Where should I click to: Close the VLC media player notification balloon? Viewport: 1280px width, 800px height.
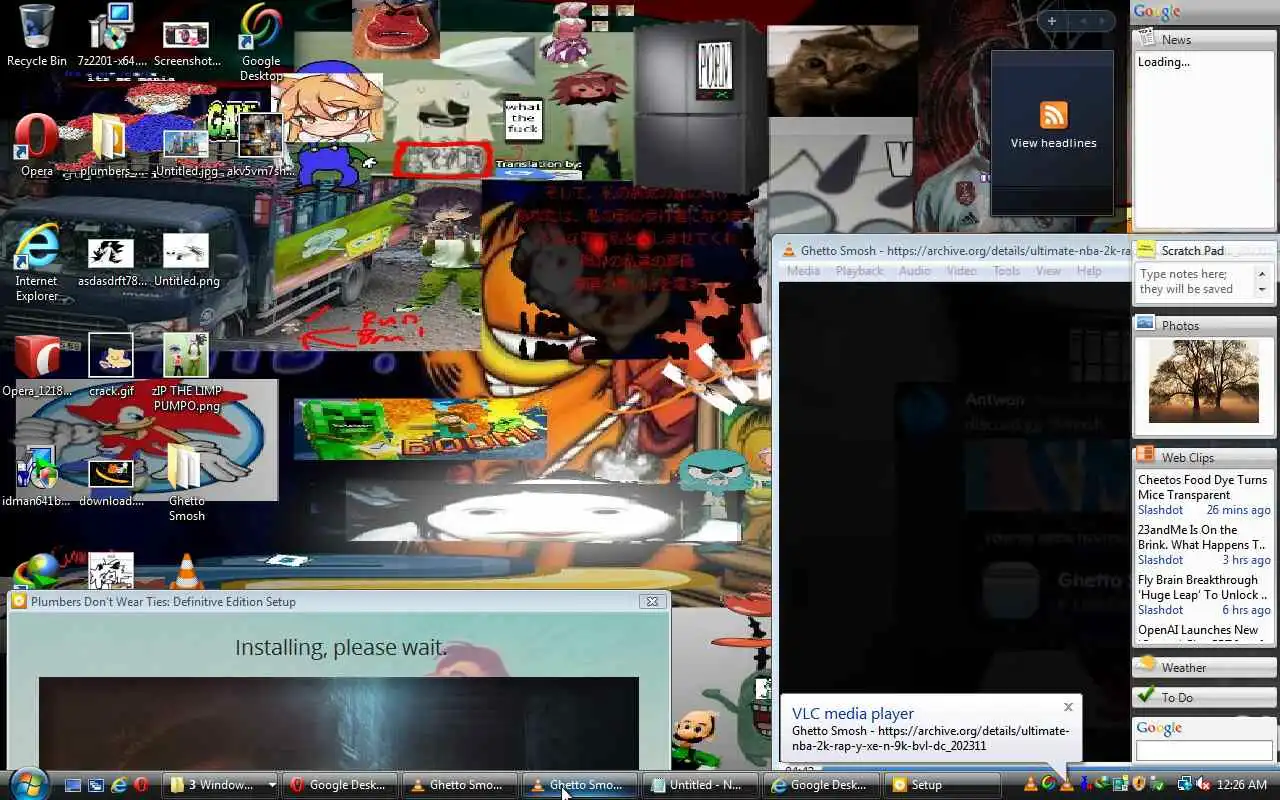point(1068,707)
